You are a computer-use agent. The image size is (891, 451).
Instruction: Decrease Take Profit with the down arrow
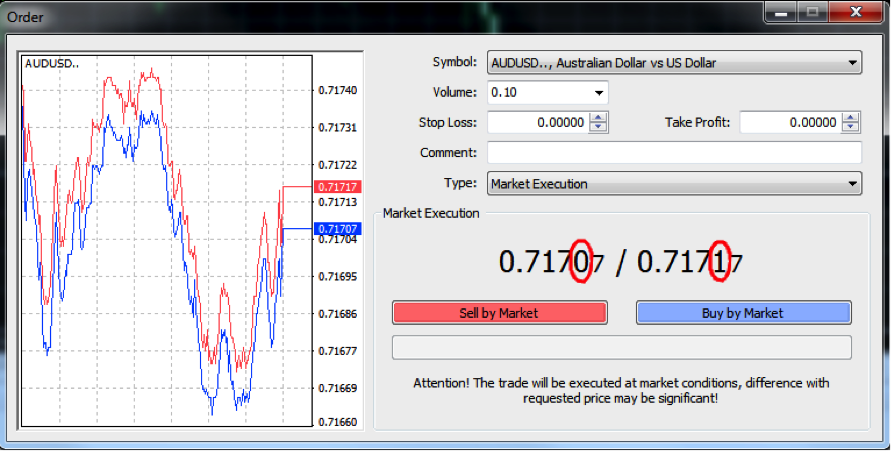click(x=850, y=128)
